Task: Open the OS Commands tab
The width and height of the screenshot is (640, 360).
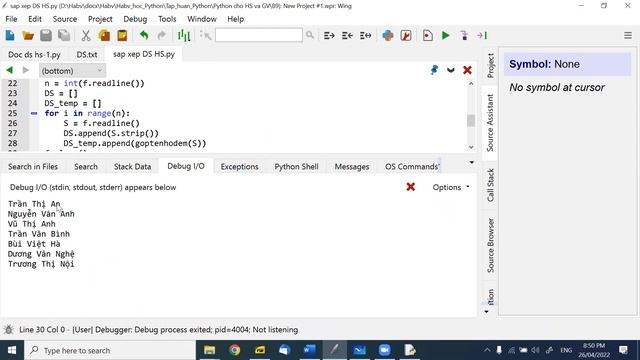Action: (411, 167)
